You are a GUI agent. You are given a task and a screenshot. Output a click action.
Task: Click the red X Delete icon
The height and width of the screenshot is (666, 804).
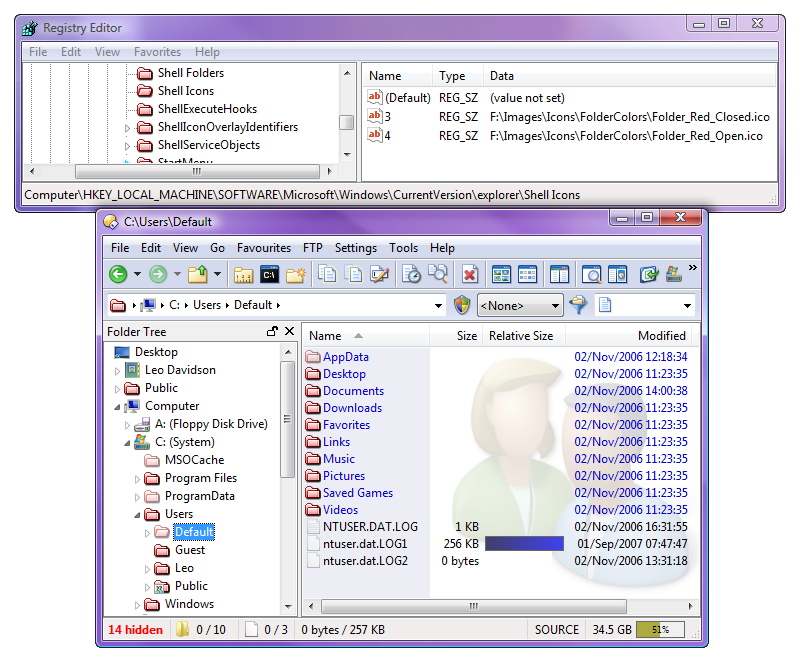[x=470, y=274]
